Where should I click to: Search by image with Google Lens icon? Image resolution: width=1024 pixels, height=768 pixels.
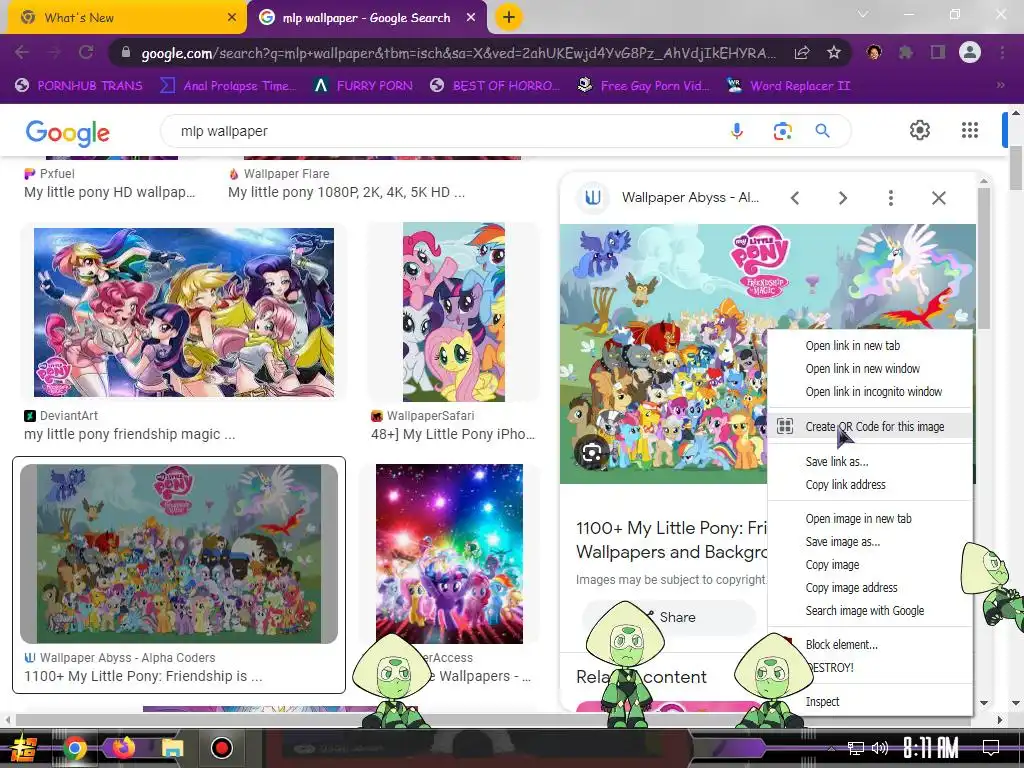782,131
